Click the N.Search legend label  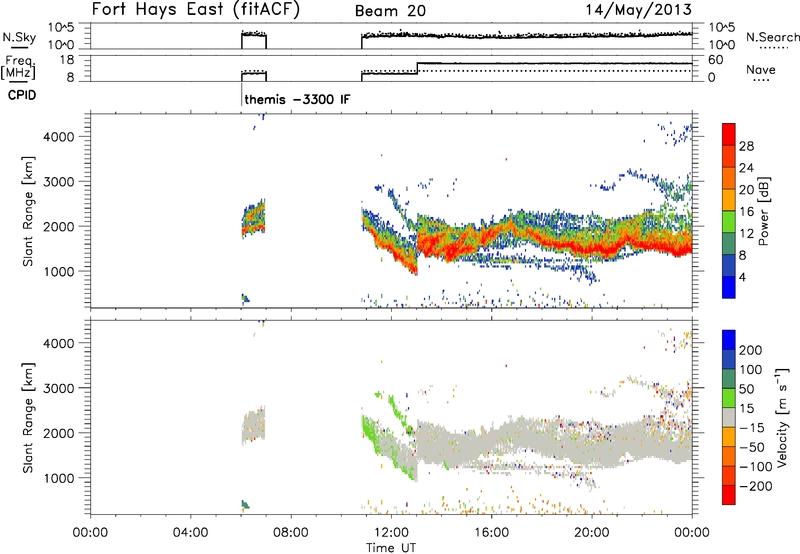pyautogui.click(x=772, y=37)
